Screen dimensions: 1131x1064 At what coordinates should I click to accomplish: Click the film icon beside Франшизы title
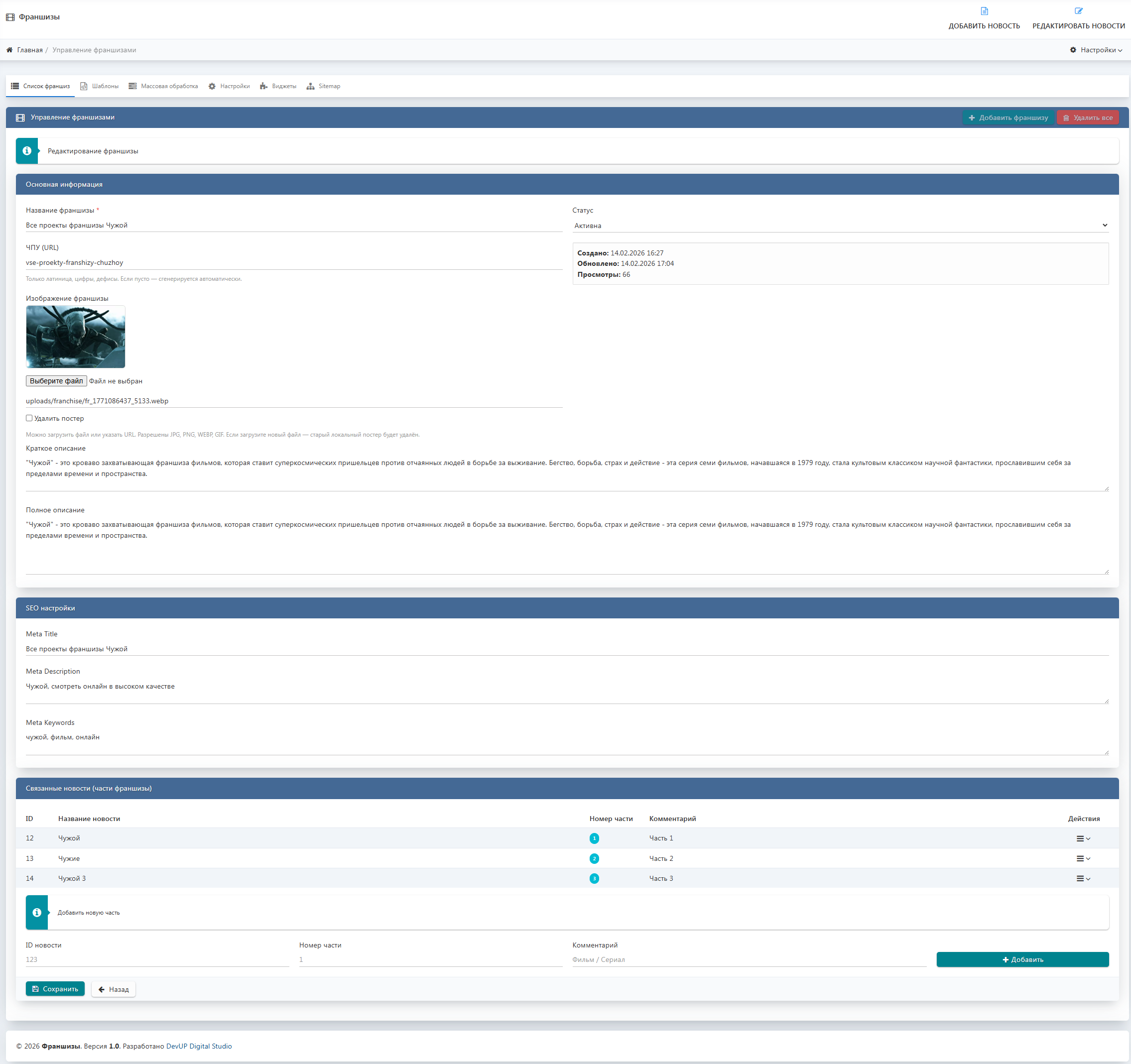(10, 17)
